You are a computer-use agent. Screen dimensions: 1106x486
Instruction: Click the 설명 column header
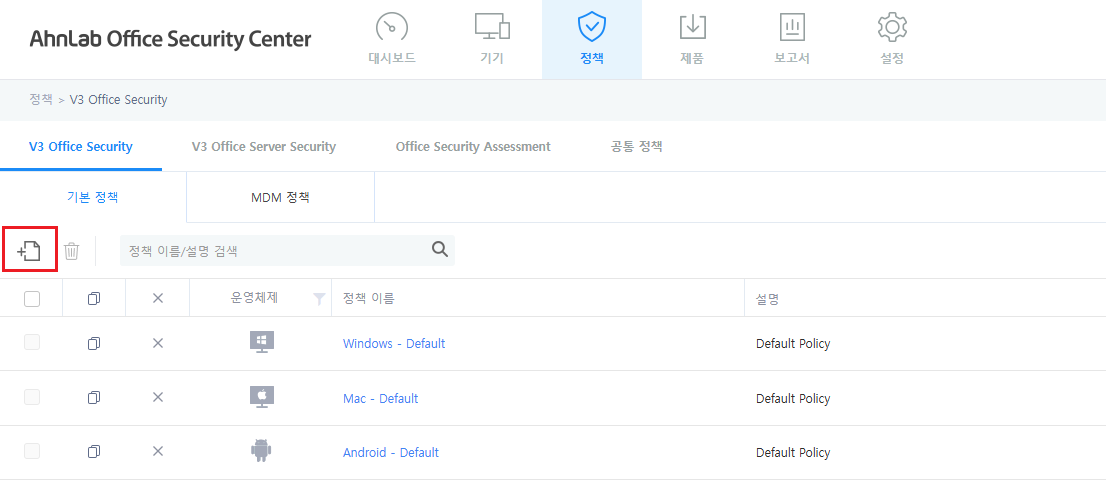tap(767, 298)
